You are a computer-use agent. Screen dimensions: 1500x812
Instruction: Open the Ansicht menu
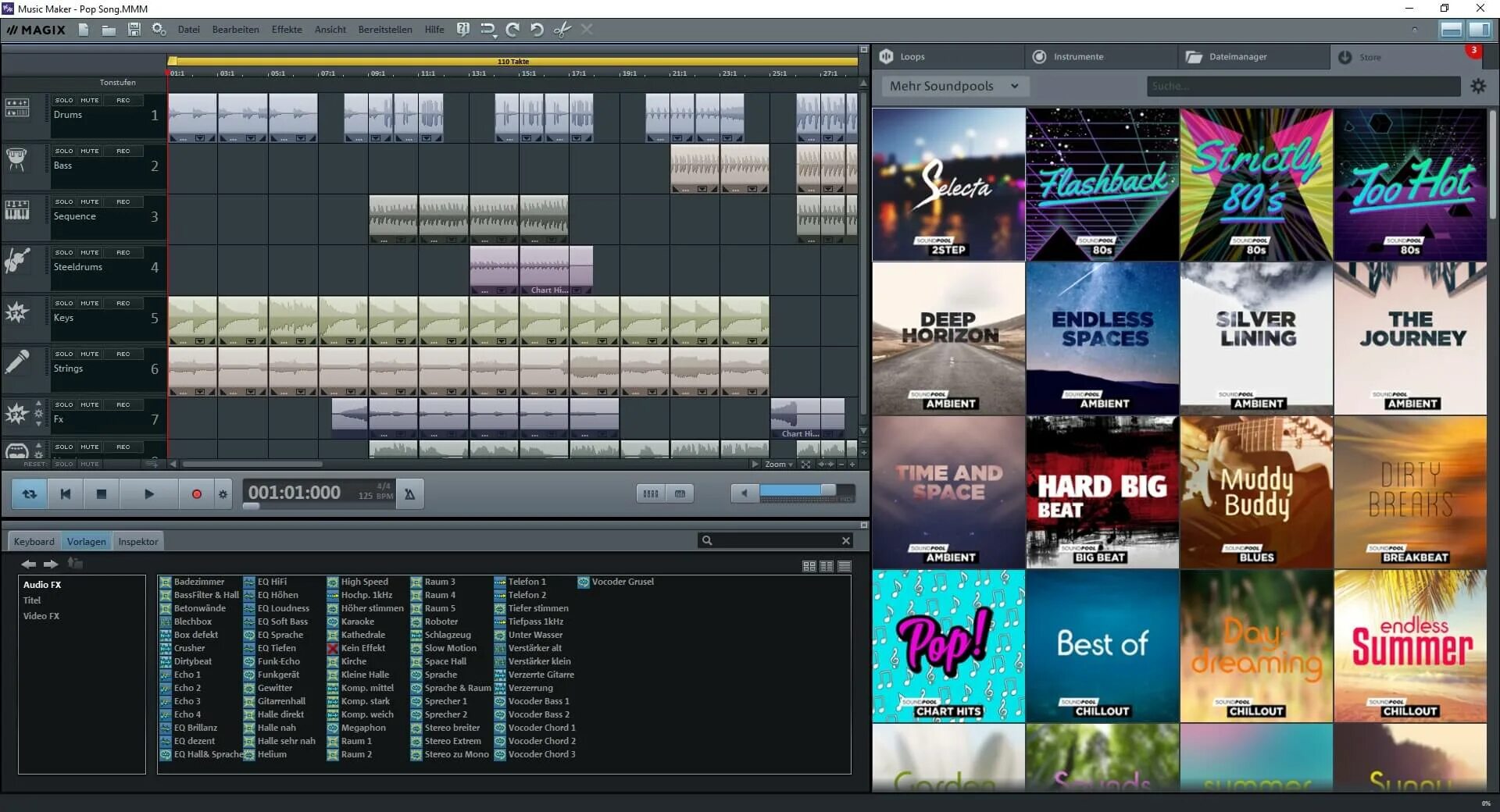pyautogui.click(x=330, y=30)
